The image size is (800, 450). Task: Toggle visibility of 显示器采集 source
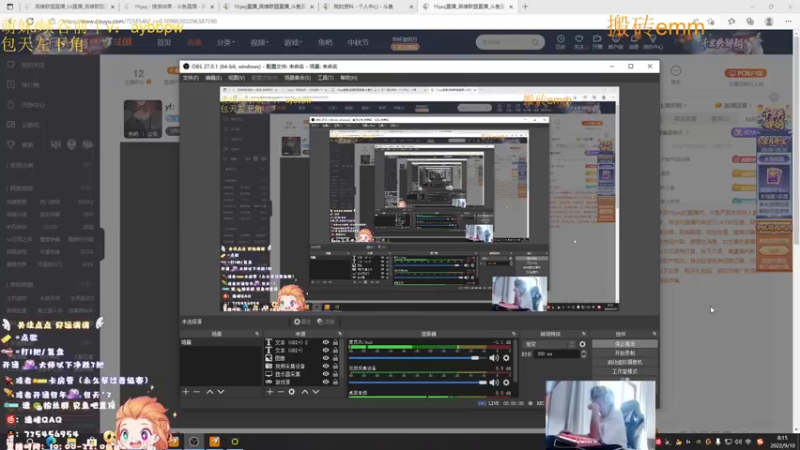pyautogui.click(x=326, y=374)
